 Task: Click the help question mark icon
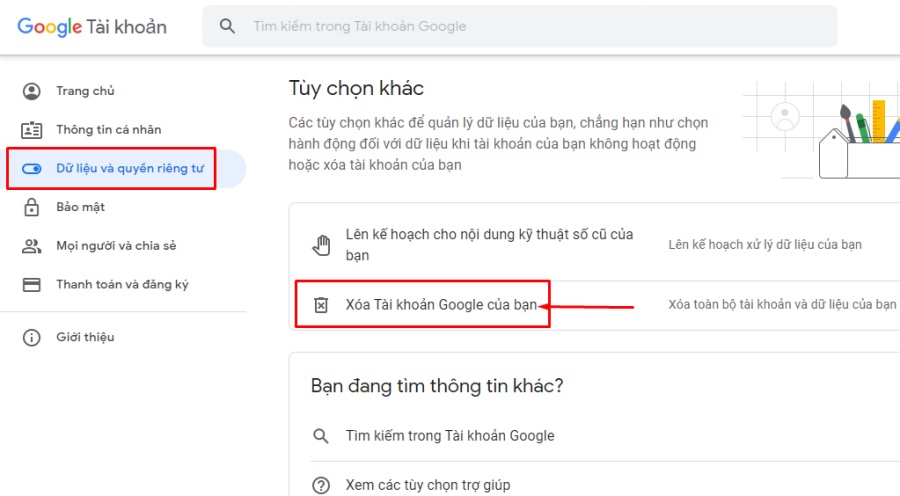pos(321,485)
